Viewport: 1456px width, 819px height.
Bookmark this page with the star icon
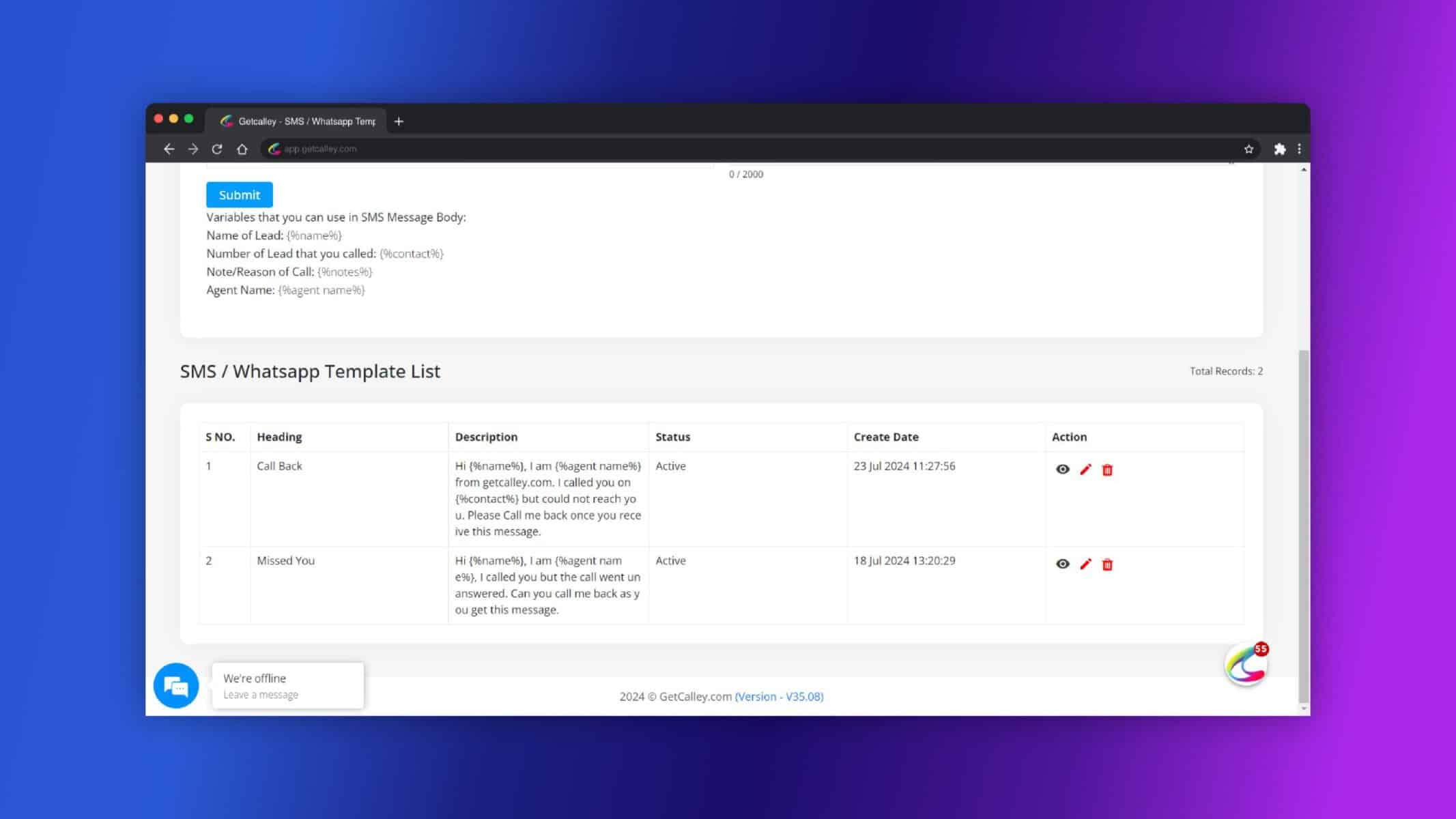tap(1248, 149)
